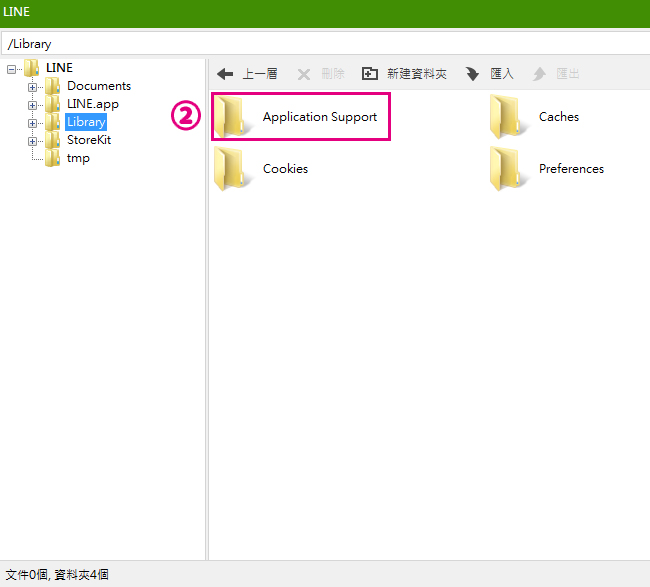Click the 匯出 export label

coord(568,74)
